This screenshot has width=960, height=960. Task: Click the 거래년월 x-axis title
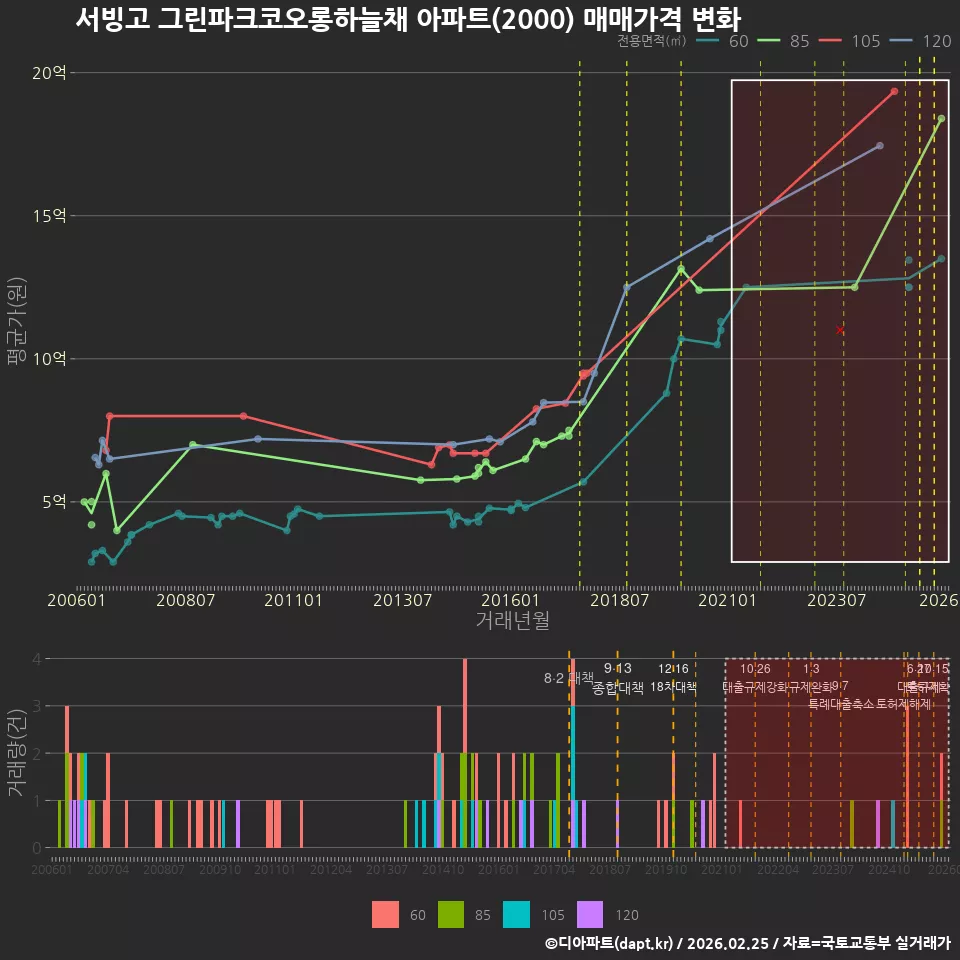[x=512, y=620]
